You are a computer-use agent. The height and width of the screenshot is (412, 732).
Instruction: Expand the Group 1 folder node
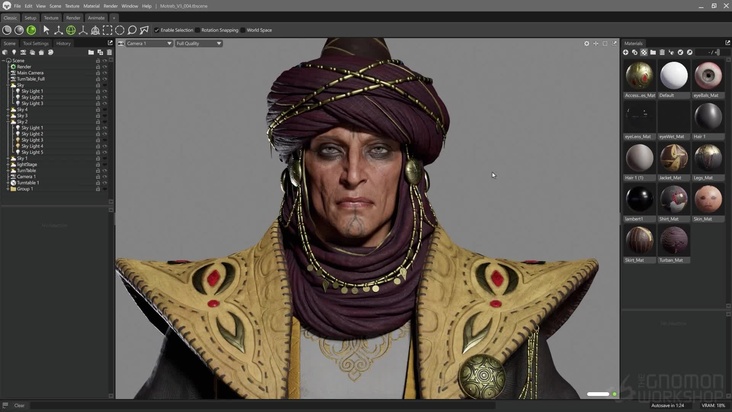tap(7, 189)
